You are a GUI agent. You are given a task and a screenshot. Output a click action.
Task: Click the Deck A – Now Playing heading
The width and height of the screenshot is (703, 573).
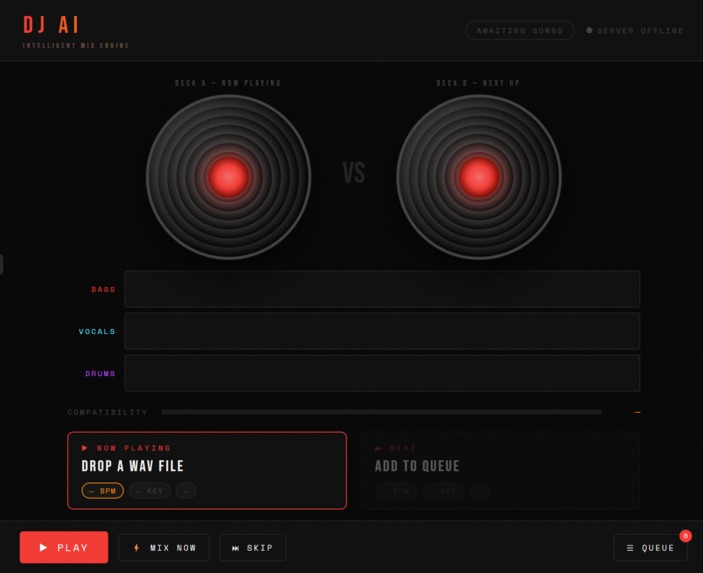coord(228,83)
